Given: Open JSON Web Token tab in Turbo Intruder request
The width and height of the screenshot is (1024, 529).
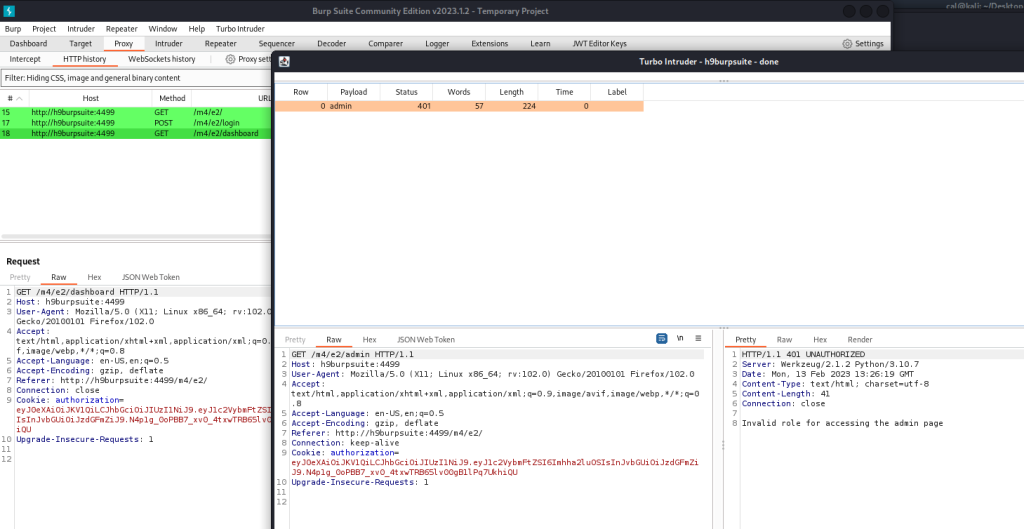Looking at the screenshot, I should 426,340.
